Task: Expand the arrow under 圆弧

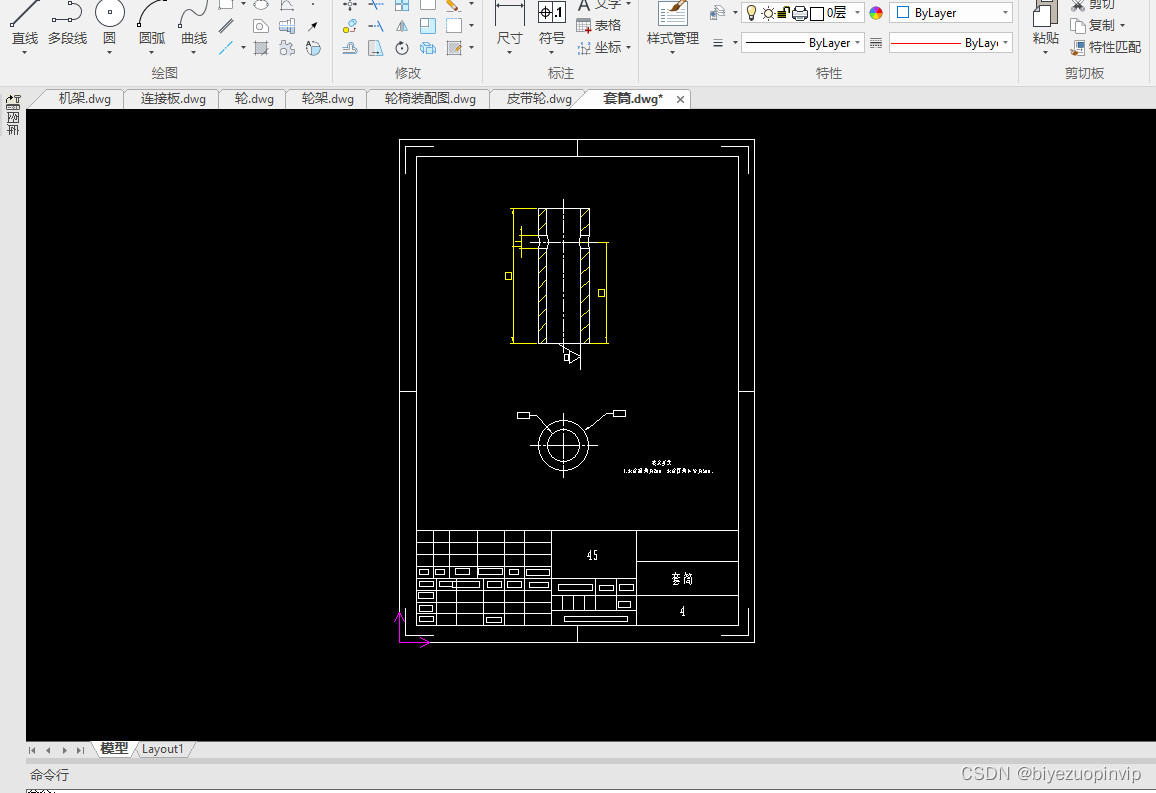Action: click(152, 53)
